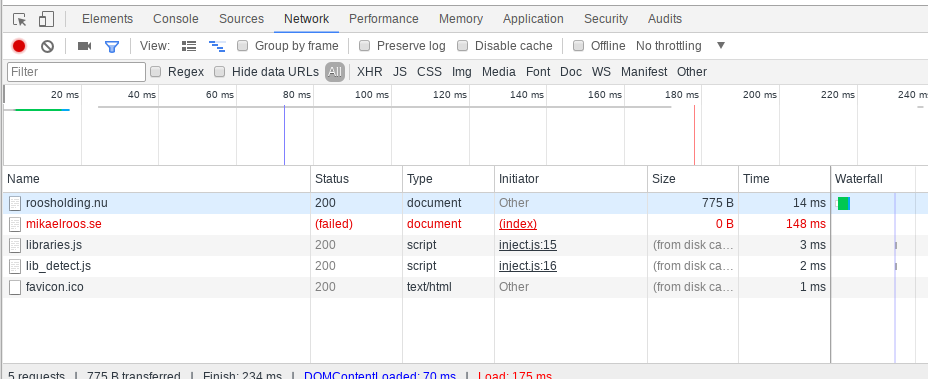Click the favicon.ico blank file icon
Image resolution: width=928 pixels, height=379 pixels.
coord(15,287)
